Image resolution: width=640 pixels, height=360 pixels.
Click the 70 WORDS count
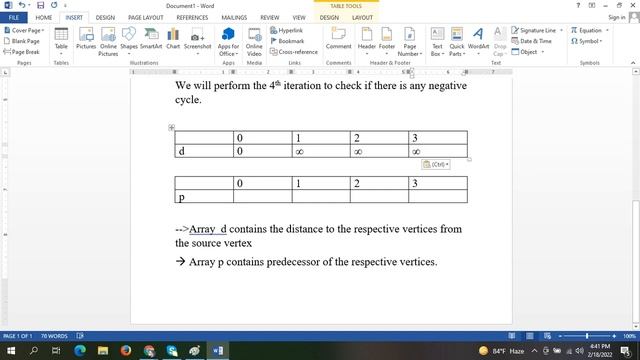pos(54,336)
